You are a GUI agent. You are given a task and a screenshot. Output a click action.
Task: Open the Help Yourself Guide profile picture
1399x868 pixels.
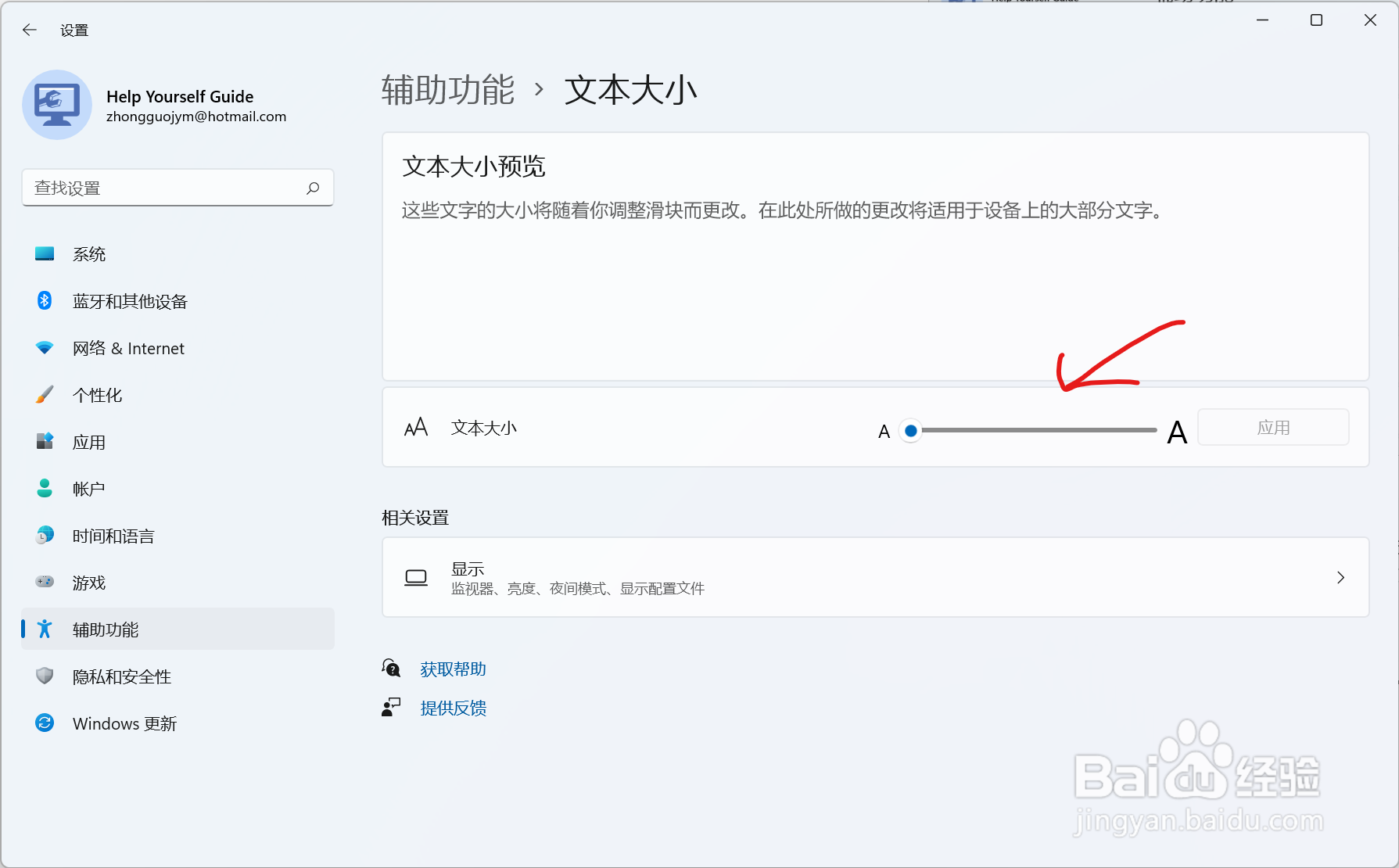coord(57,105)
